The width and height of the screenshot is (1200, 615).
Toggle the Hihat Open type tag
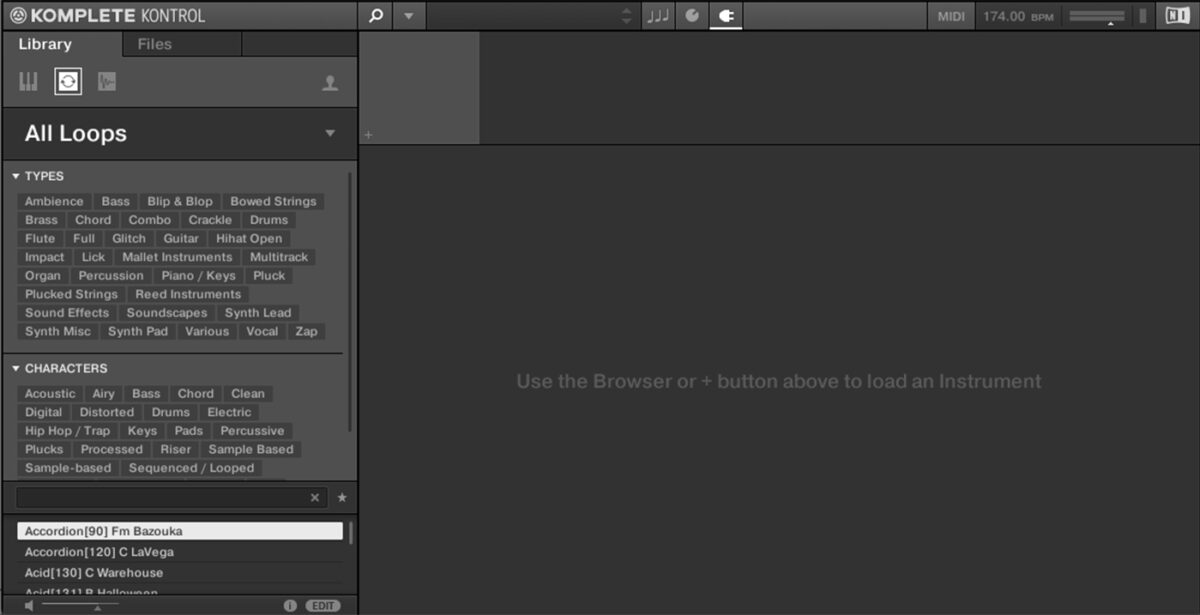click(249, 238)
